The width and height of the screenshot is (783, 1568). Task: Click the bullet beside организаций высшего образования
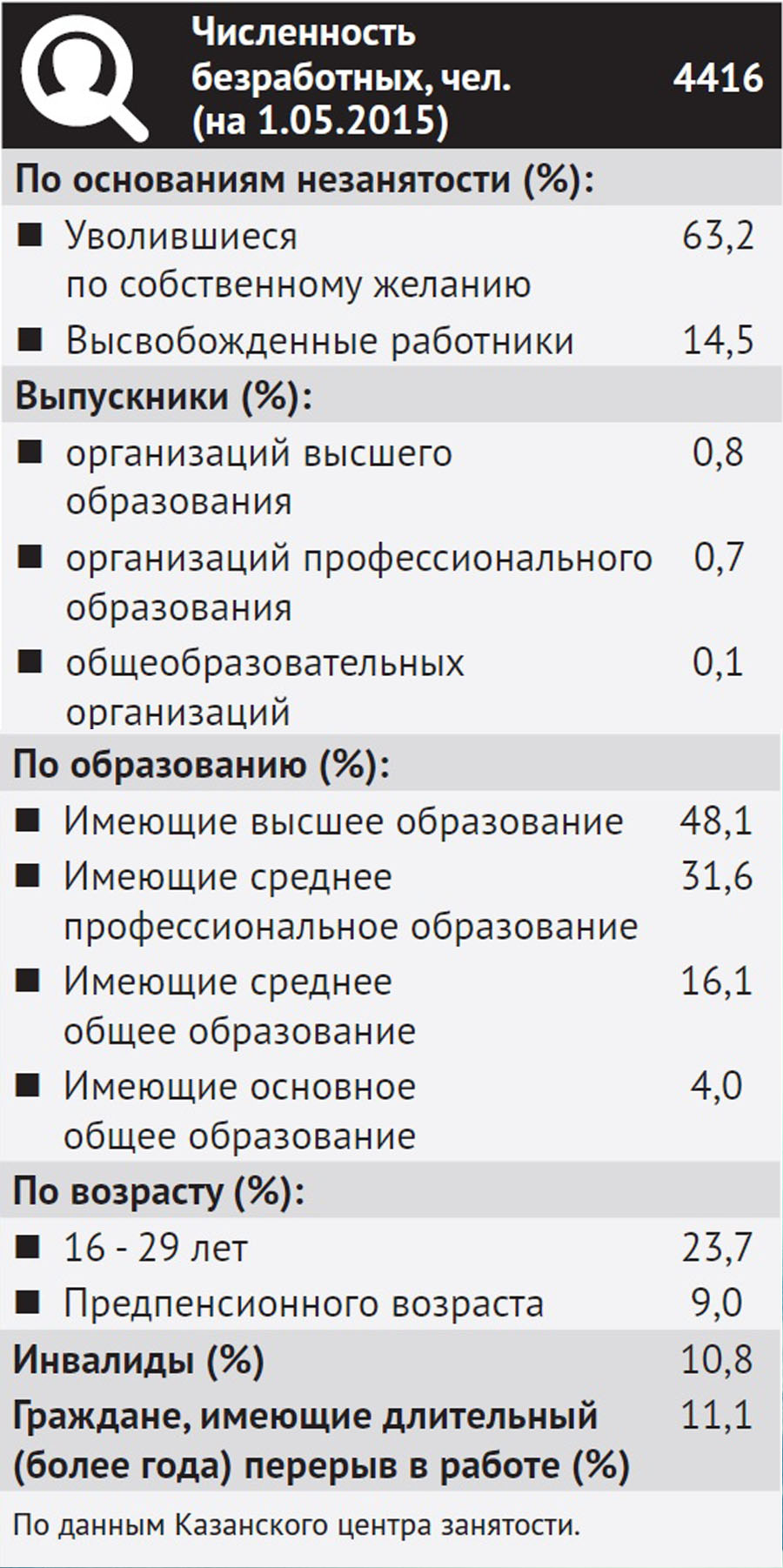pyautogui.click(x=30, y=452)
